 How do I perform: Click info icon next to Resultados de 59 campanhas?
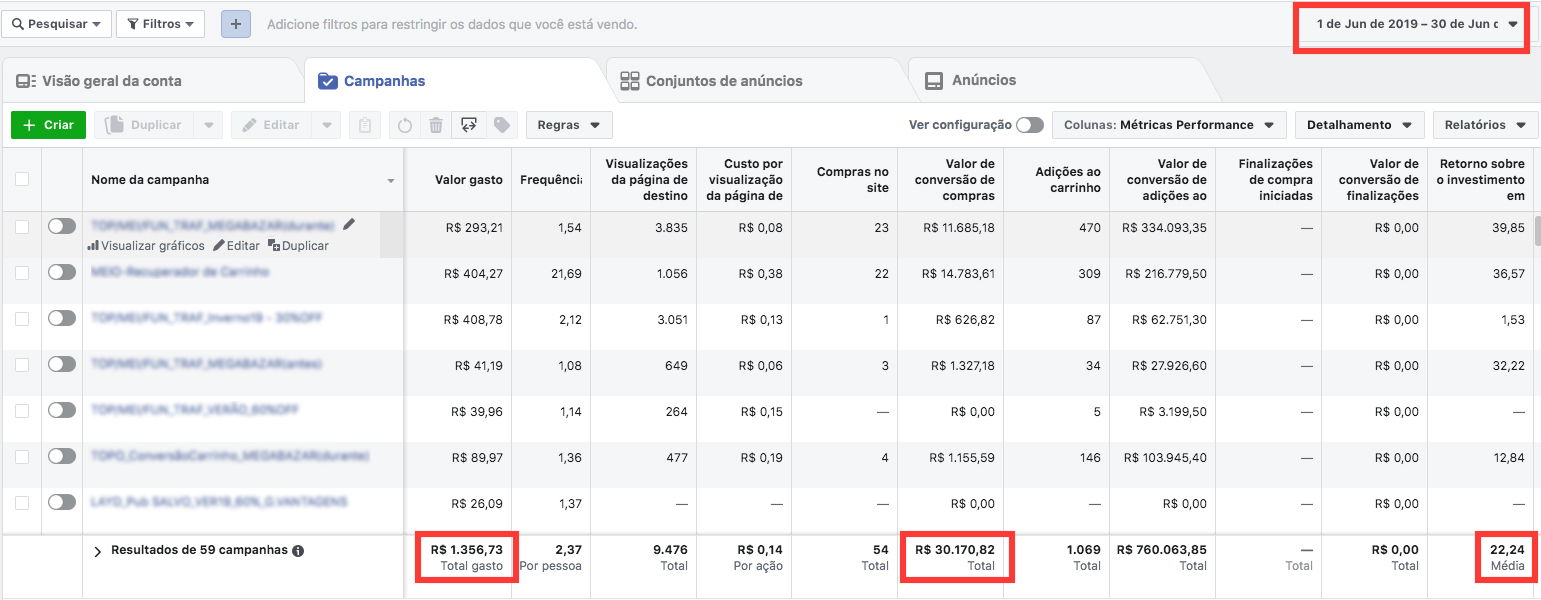click(298, 550)
